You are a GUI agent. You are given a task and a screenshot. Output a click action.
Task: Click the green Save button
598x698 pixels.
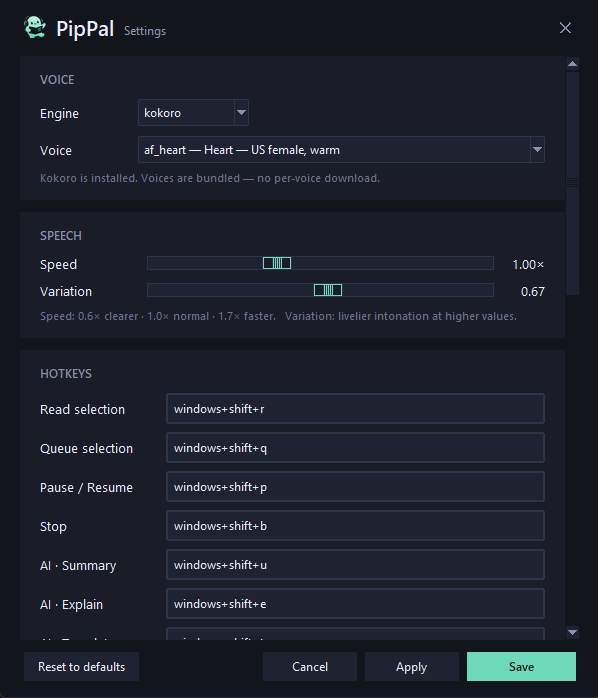pyautogui.click(x=521, y=666)
